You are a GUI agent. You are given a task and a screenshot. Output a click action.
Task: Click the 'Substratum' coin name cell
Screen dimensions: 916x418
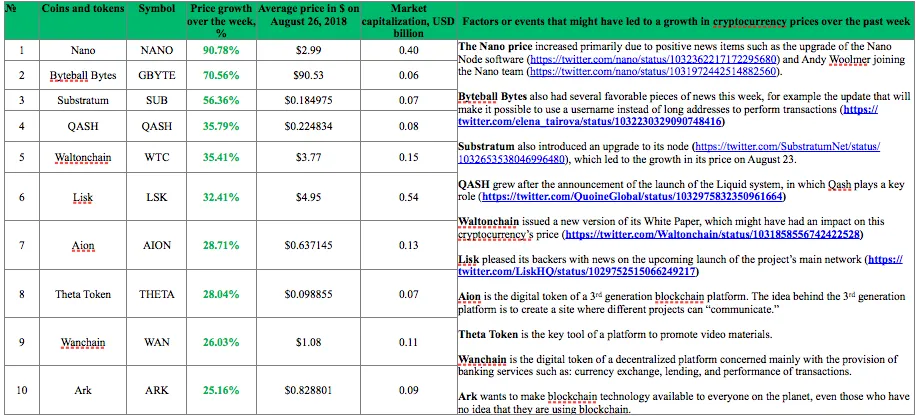(82, 100)
